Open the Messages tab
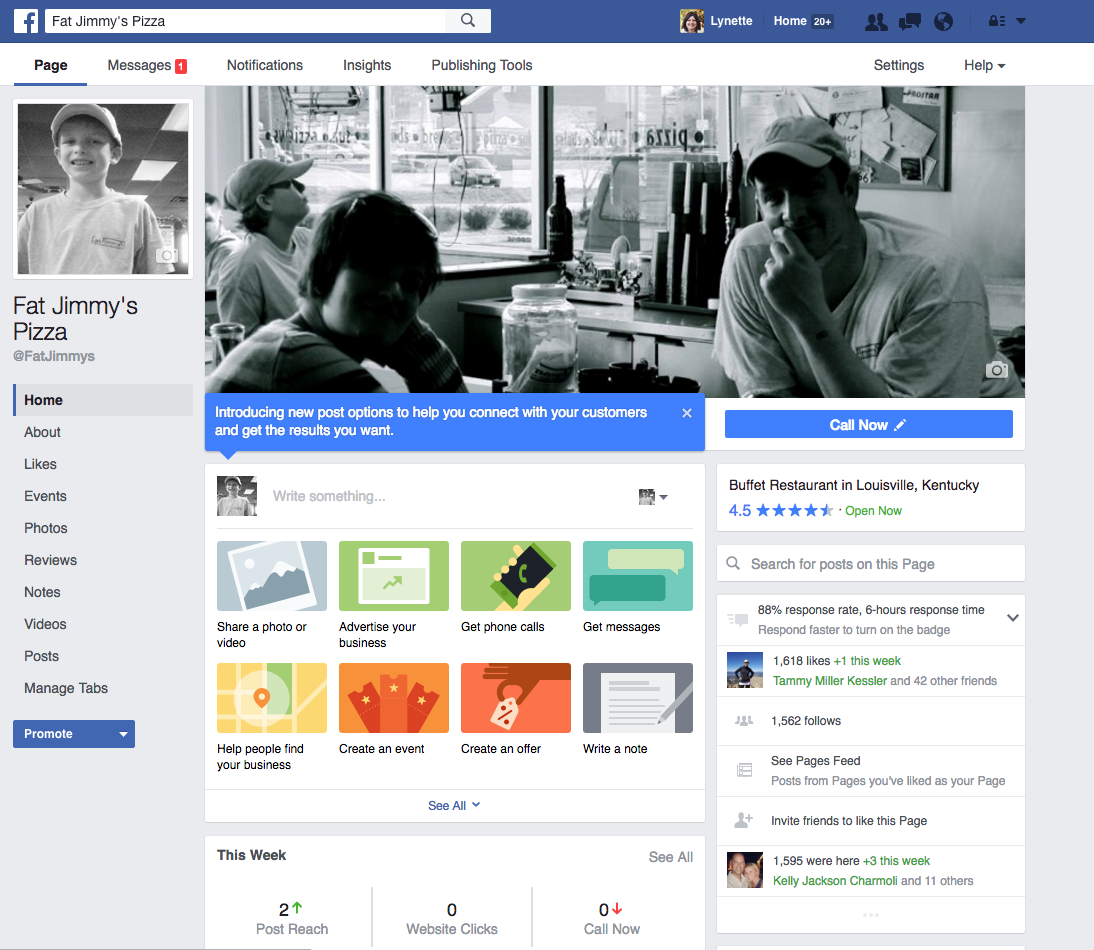This screenshot has width=1094, height=950. tap(147, 66)
